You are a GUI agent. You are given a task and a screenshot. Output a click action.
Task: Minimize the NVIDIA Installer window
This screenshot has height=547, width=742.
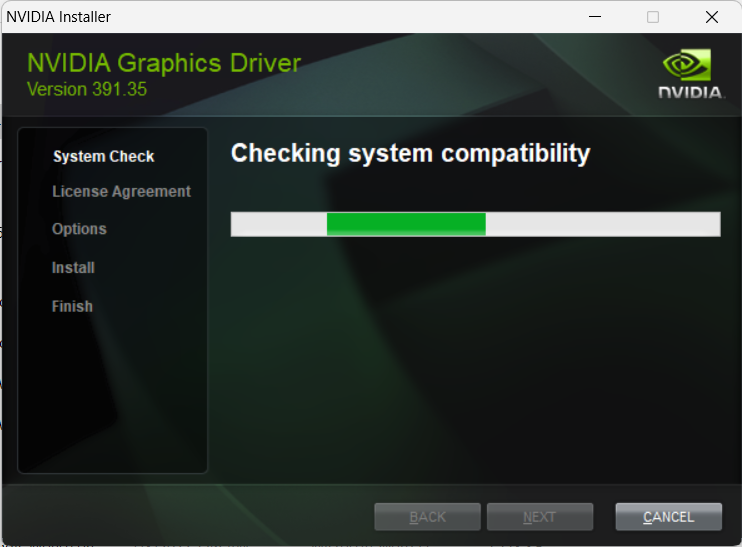tap(595, 17)
